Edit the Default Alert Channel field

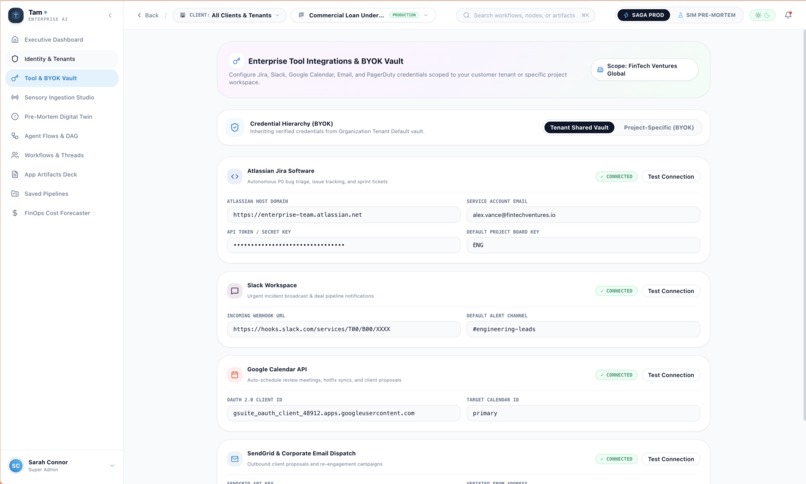tap(583, 329)
